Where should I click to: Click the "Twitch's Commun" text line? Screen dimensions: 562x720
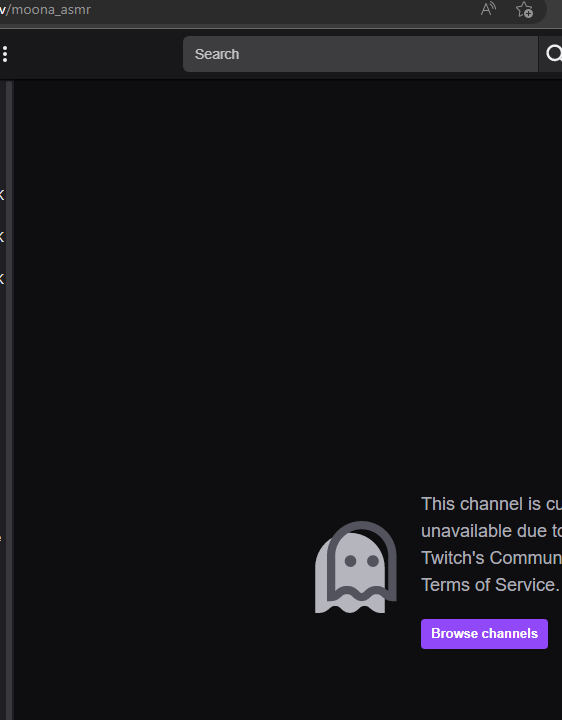point(491,558)
